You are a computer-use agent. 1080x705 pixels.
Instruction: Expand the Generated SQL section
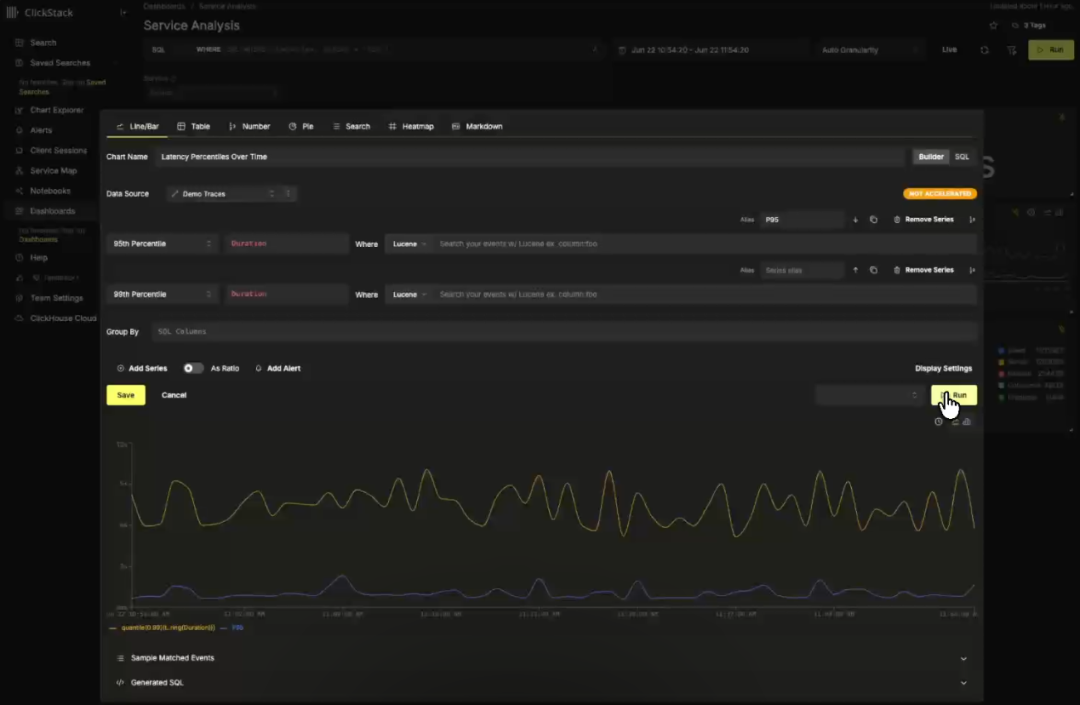click(542, 683)
